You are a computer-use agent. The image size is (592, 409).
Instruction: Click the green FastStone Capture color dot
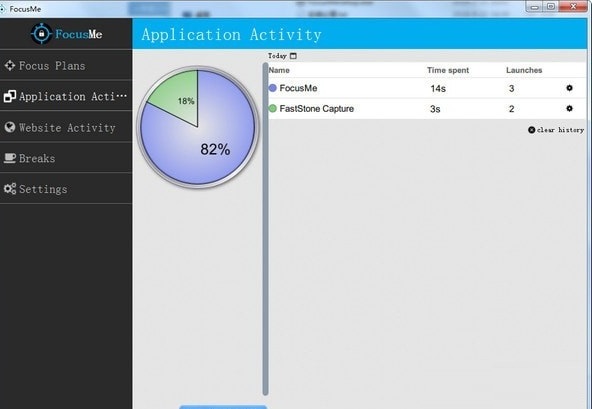click(273, 109)
